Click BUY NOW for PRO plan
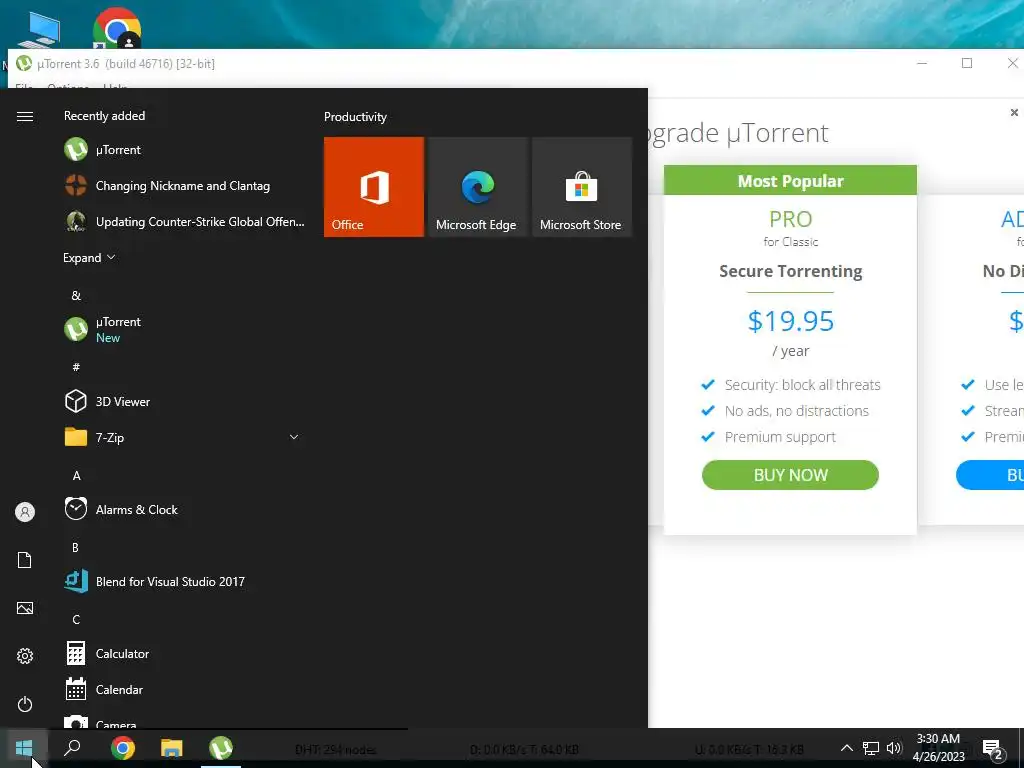Viewport: 1024px width, 768px height. [790, 475]
